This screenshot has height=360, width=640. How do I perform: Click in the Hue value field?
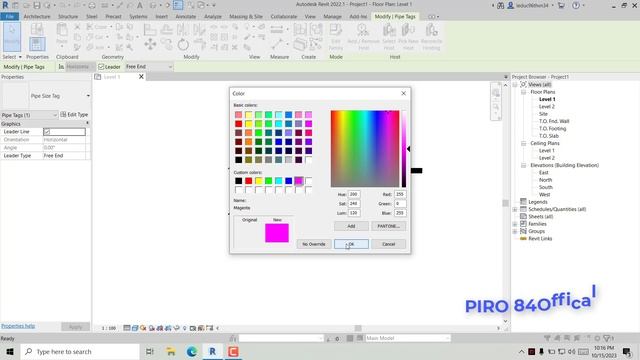pos(354,194)
